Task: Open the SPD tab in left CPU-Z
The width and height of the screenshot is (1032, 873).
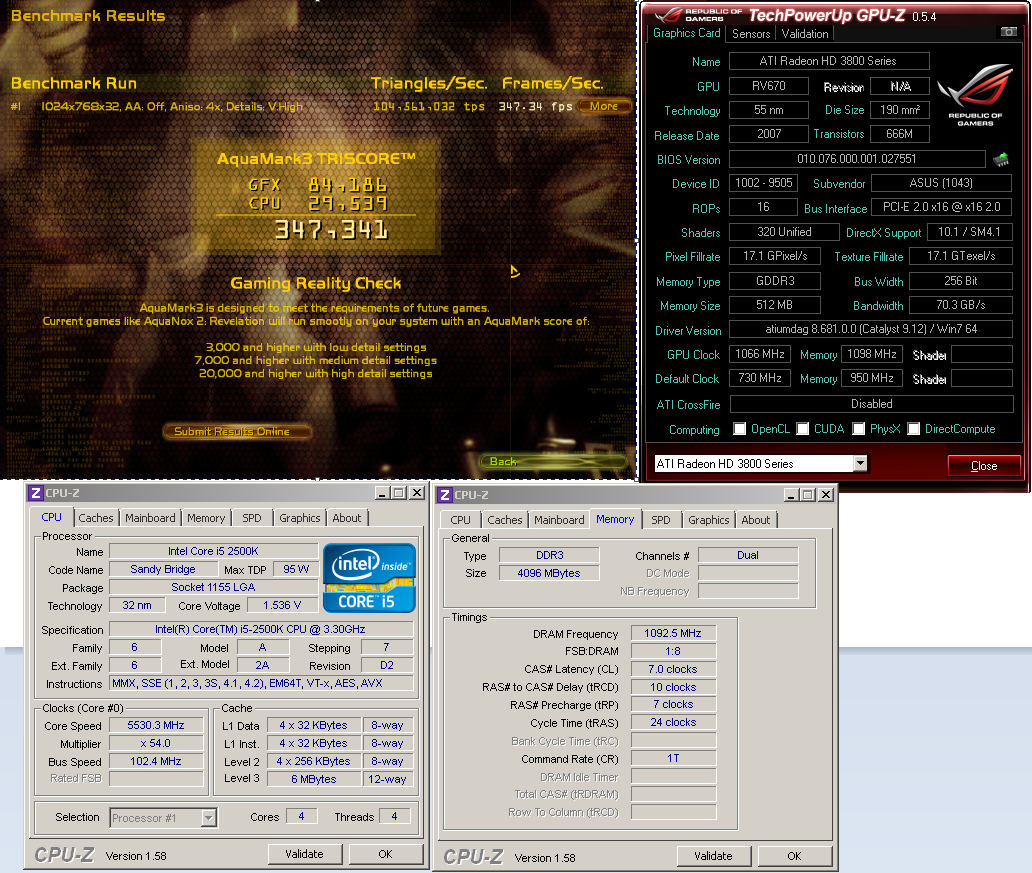Action: click(251, 518)
